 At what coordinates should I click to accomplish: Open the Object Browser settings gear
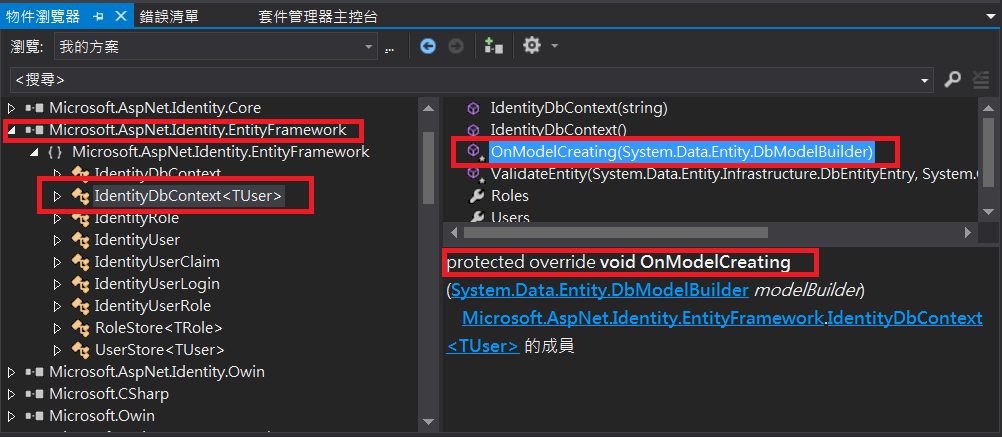pyautogui.click(x=532, y=46)
